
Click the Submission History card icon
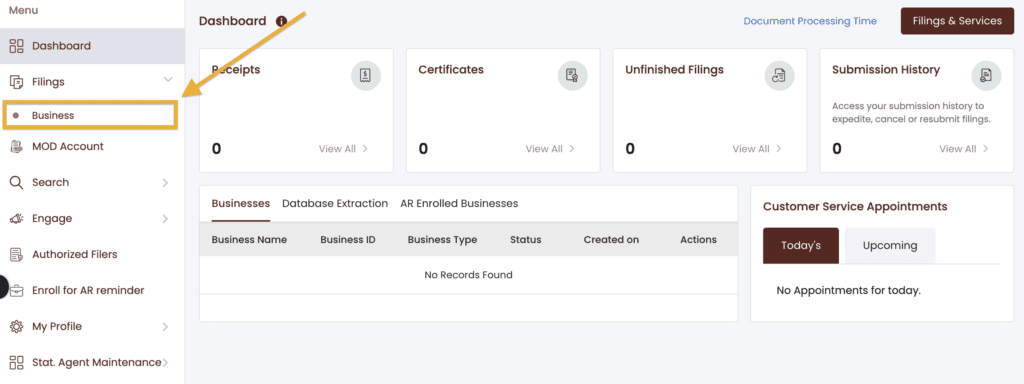[x=986, y=76]
